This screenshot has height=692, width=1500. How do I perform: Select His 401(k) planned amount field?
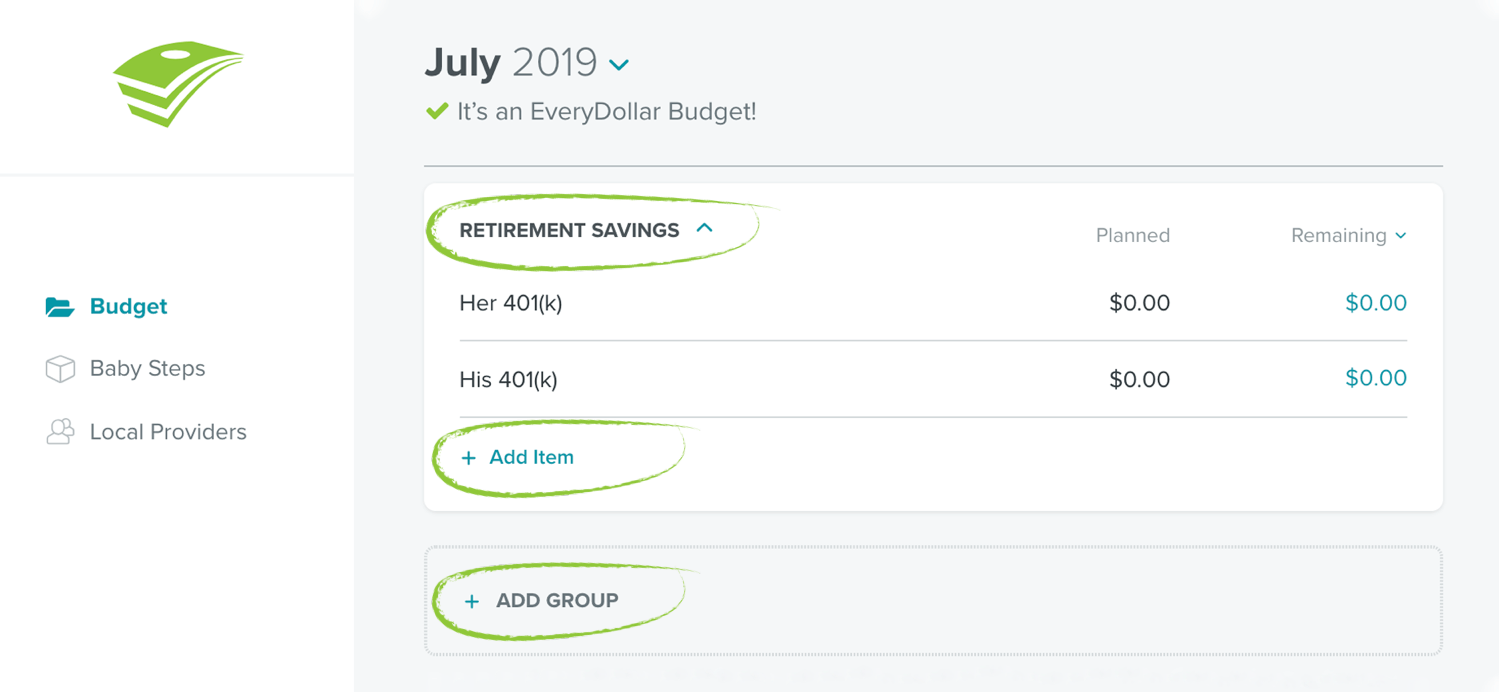pos(1139,379)
